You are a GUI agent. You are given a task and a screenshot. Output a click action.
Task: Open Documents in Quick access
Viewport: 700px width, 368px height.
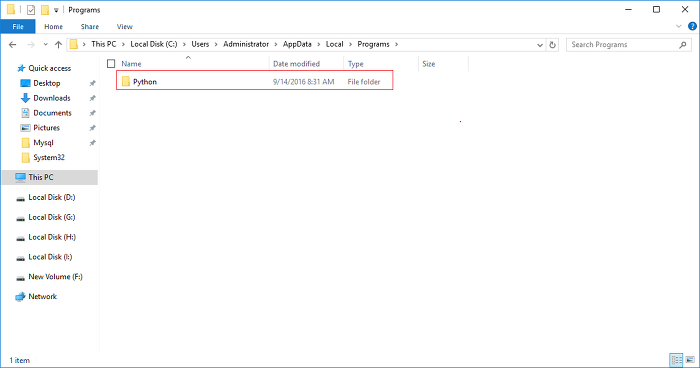tap(52, 113)
